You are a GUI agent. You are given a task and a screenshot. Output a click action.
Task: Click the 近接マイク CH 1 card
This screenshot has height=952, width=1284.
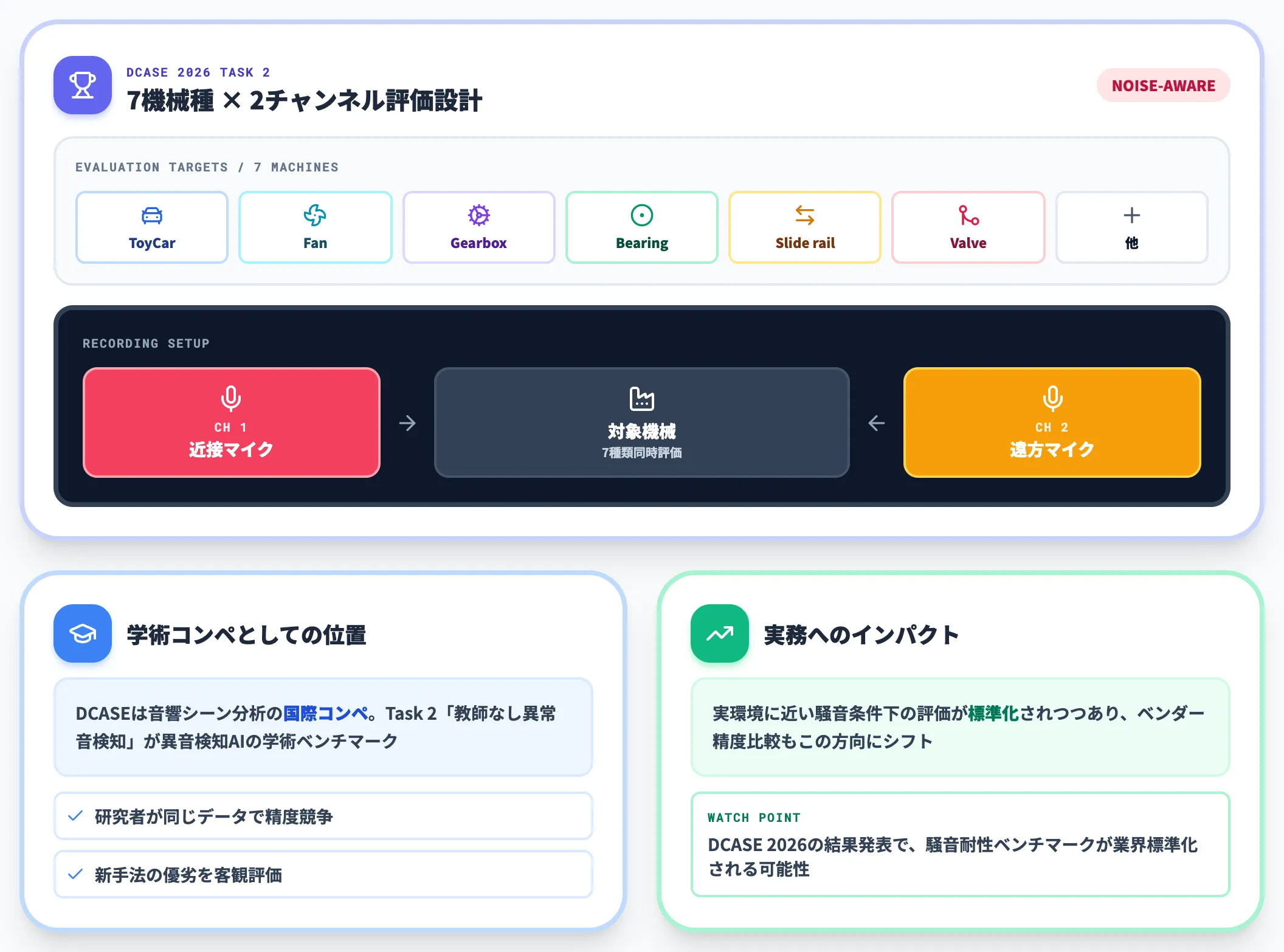pos(232,423)
